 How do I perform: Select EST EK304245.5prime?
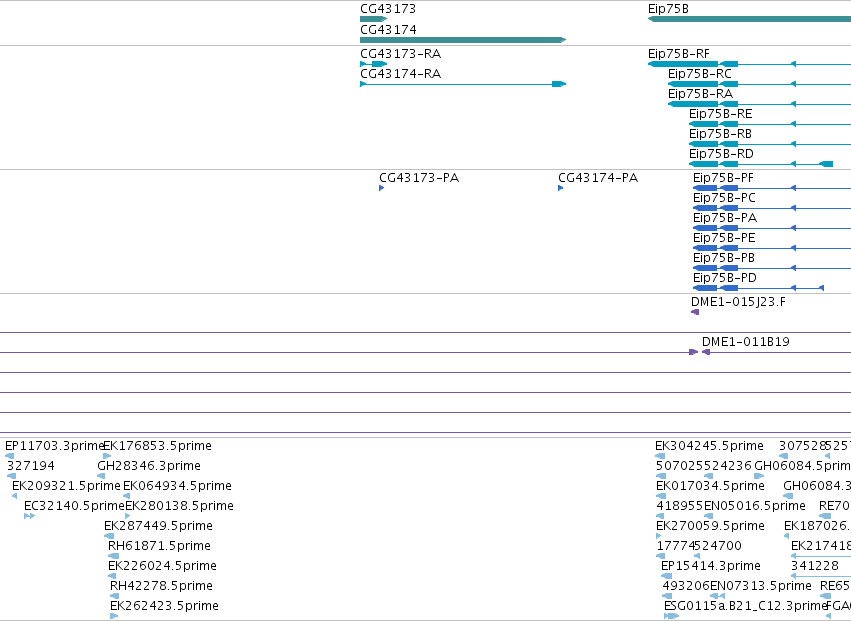pyautogui.click(x=709, y=446)
